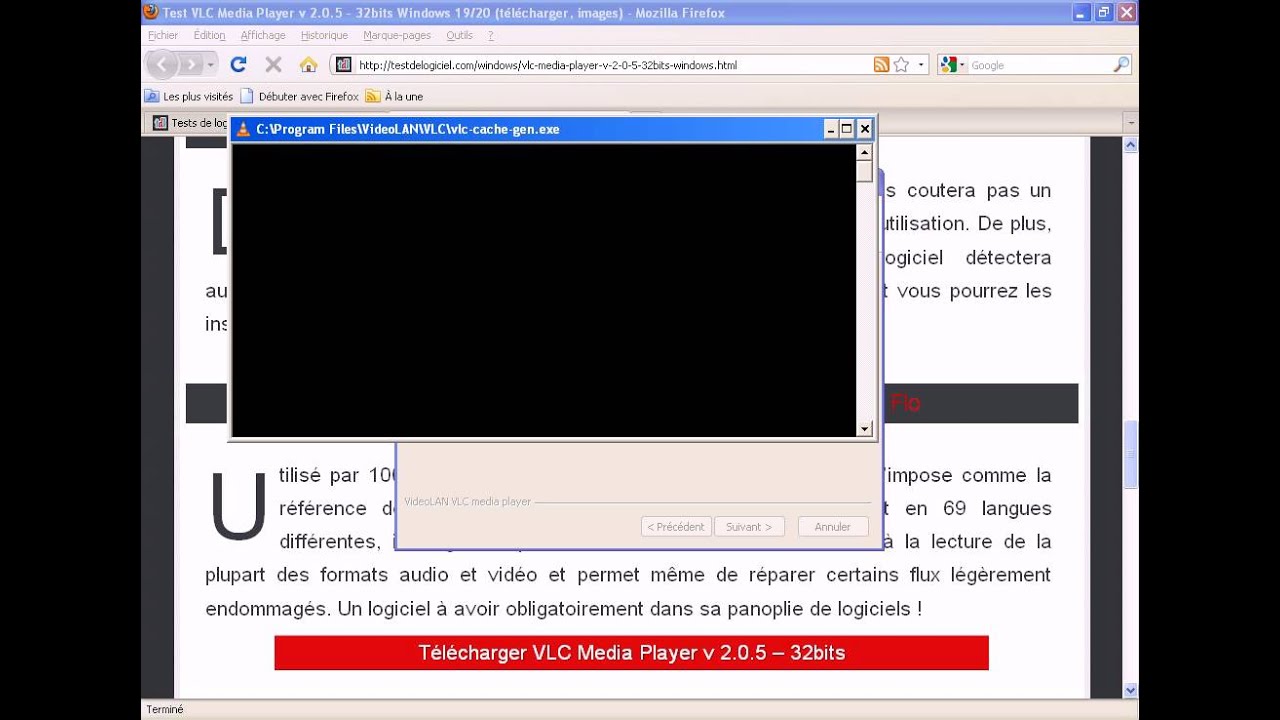Minimize the vlc-cache-gen.exe console window
The width and height of the screenshot is (1280, 720).
[831, 129]
